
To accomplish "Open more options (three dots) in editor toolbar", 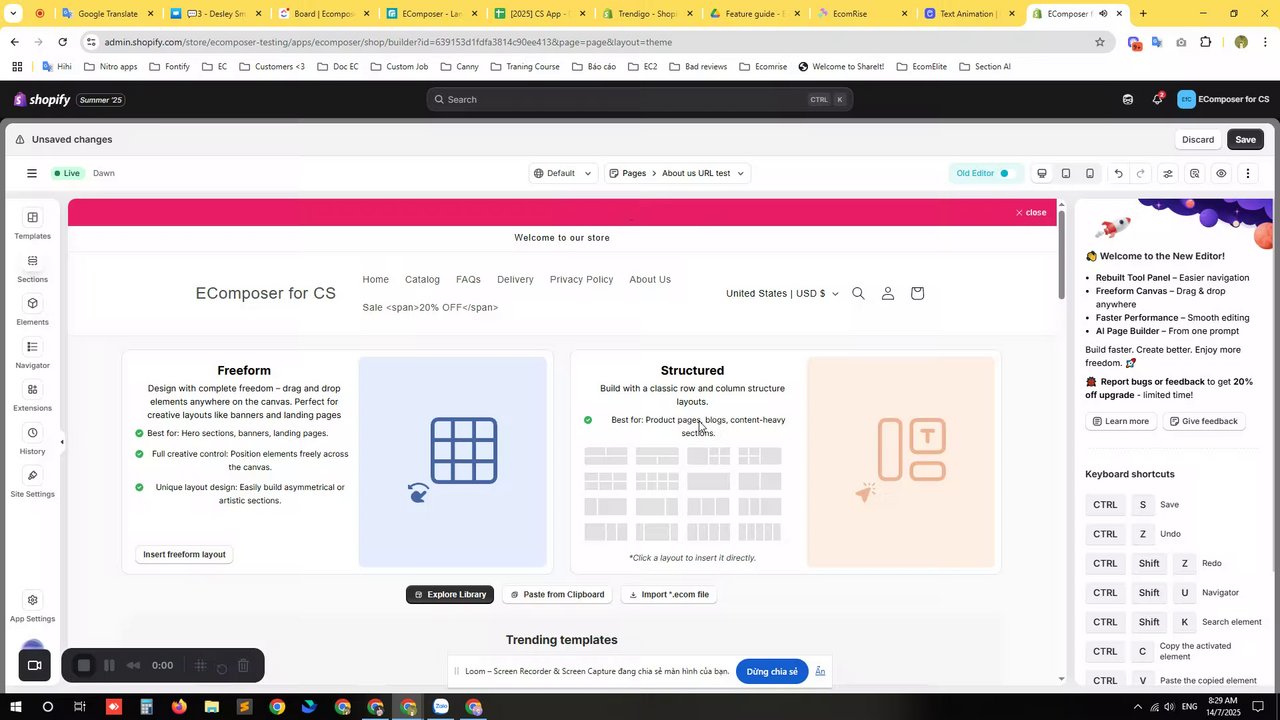I will click(x=1247, y=173).
